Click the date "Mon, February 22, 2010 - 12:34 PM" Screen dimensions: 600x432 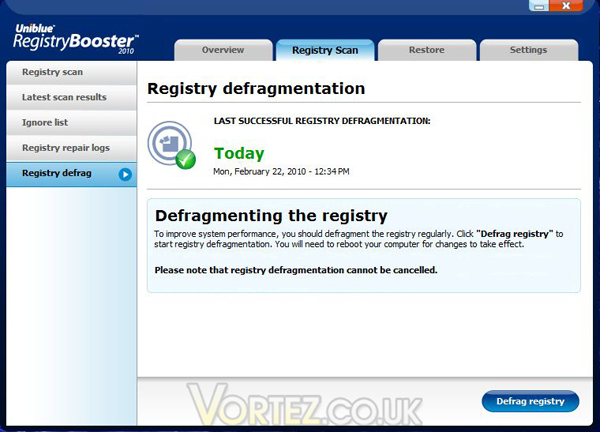(281, 171)
